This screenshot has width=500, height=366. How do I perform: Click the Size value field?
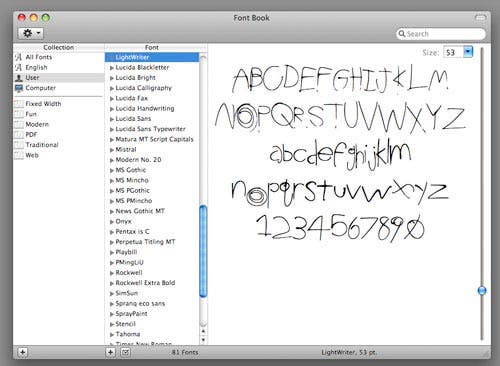[453, 52]
